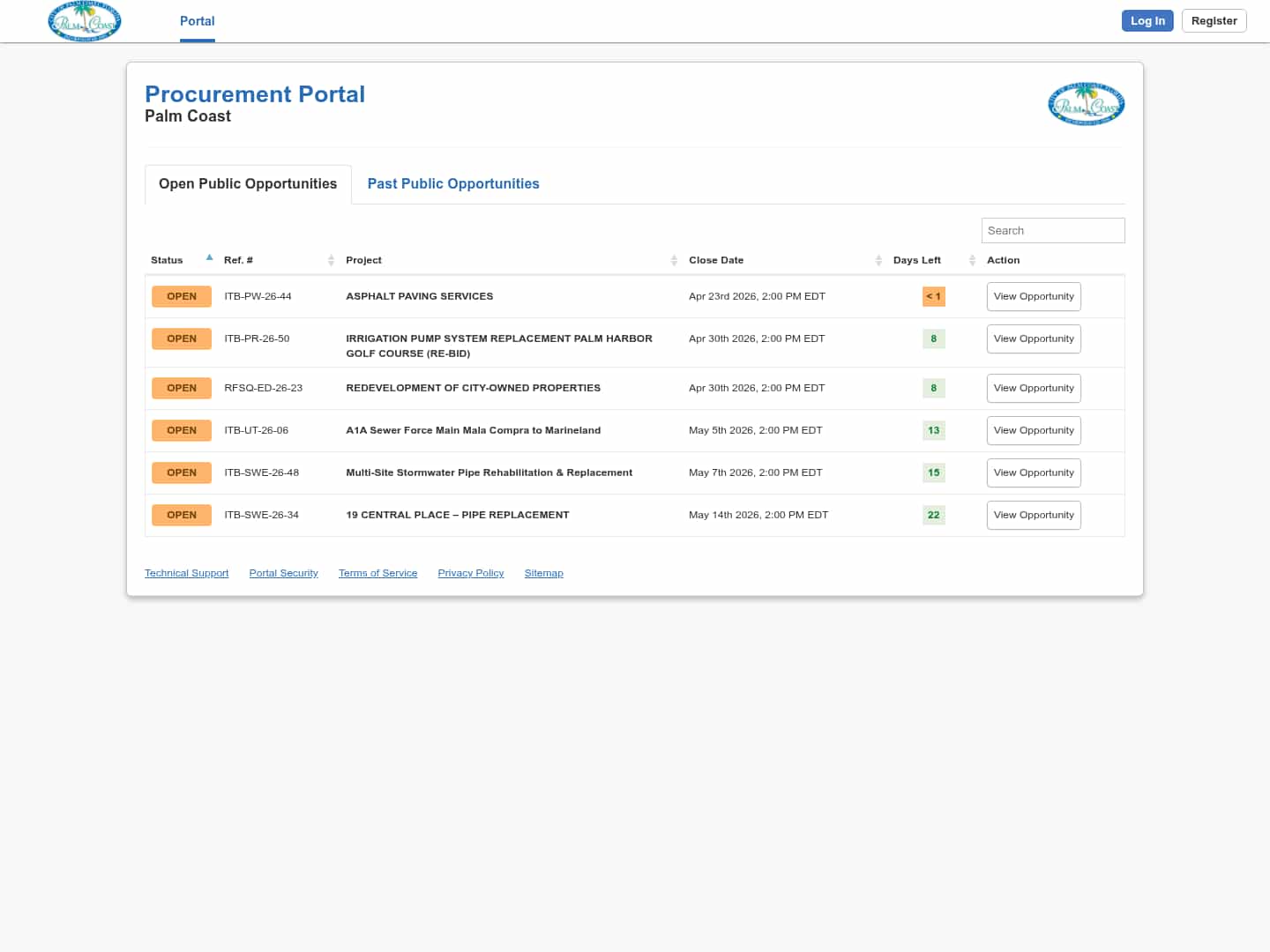Open the Privacy Policy footer link

[471, 574]
